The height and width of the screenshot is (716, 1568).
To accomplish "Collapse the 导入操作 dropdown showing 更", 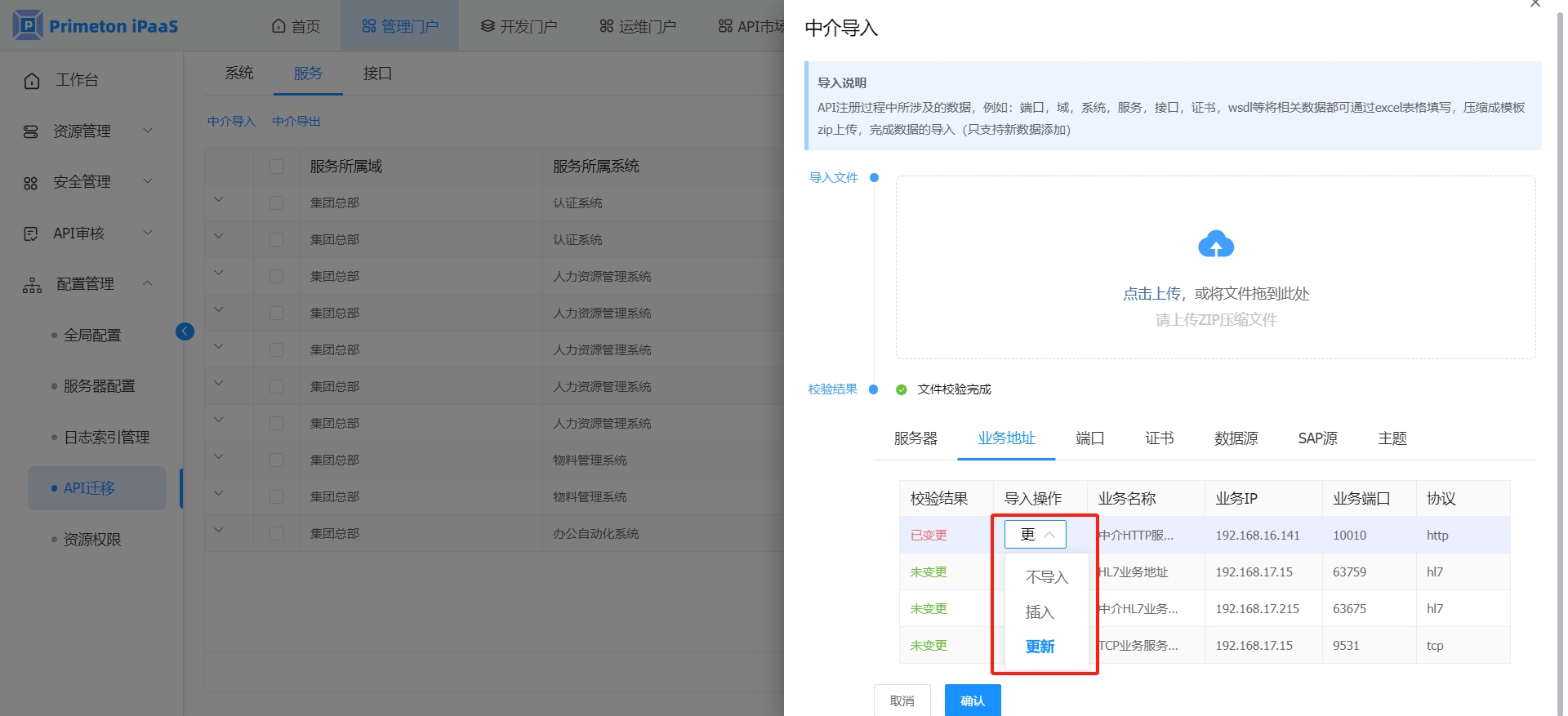I will click(1035, 535).
